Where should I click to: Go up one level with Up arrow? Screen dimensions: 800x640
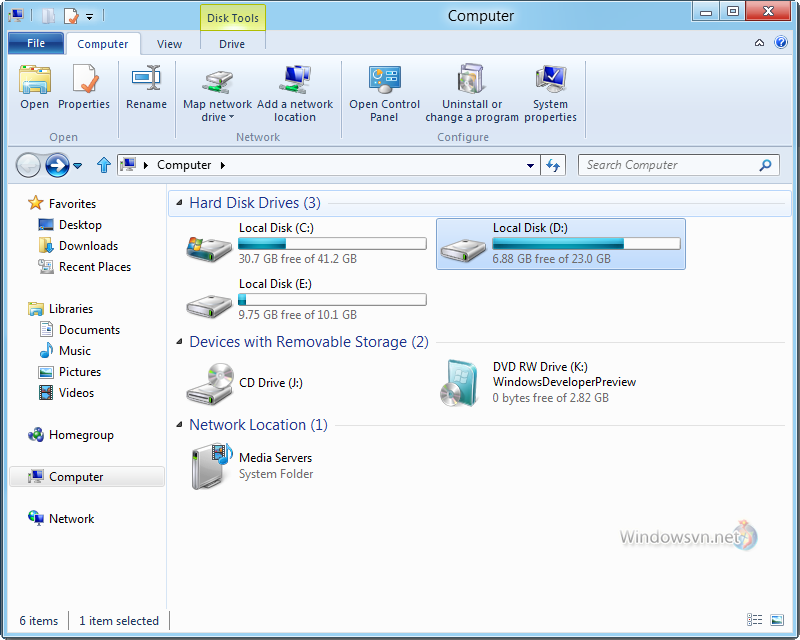104,165
